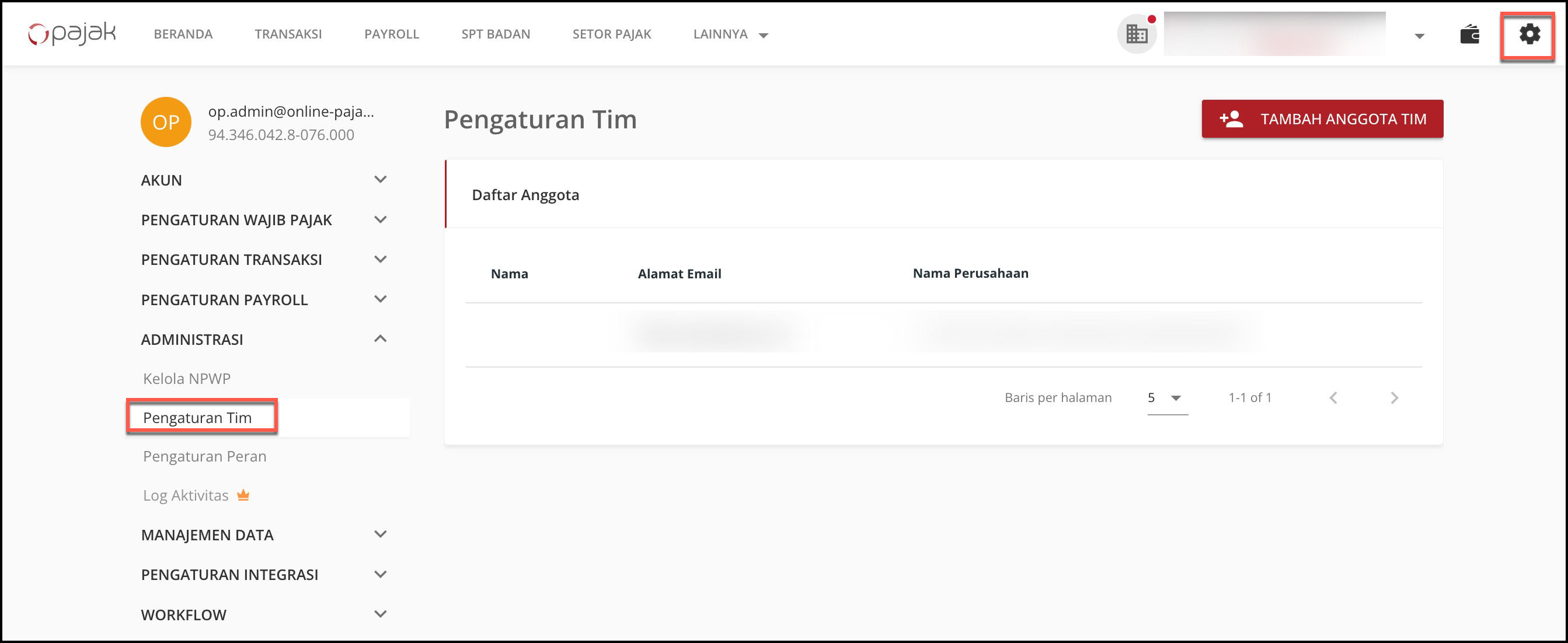Open the company selector dropdown arrow
This screenshot has height=643, width=1568.
[1419, 36]
